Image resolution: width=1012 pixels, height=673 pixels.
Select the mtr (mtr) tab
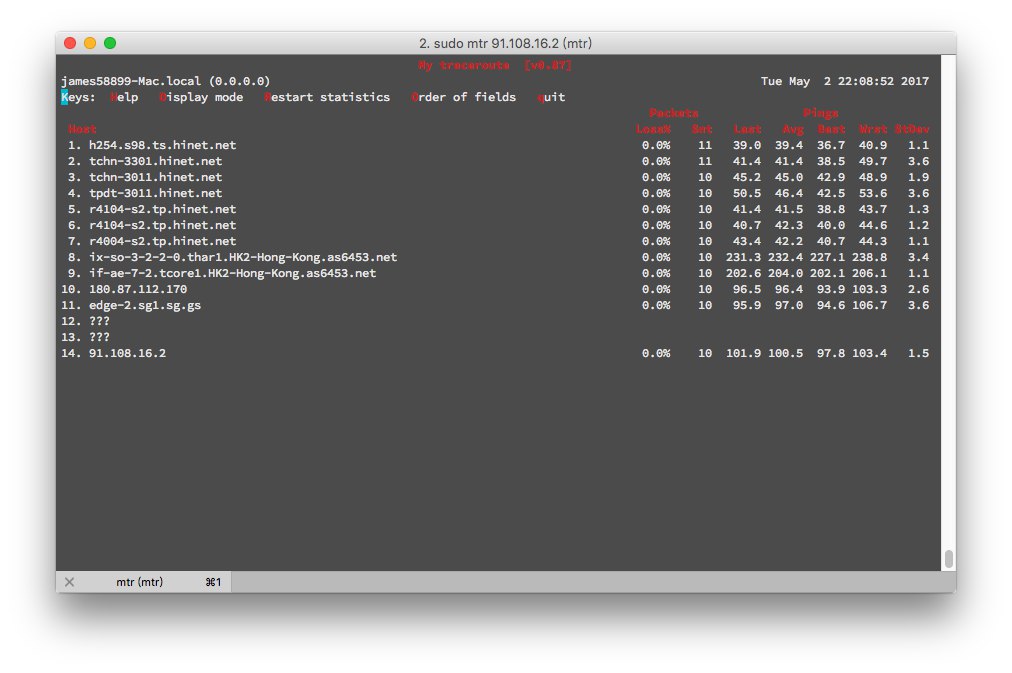point(140,582)
